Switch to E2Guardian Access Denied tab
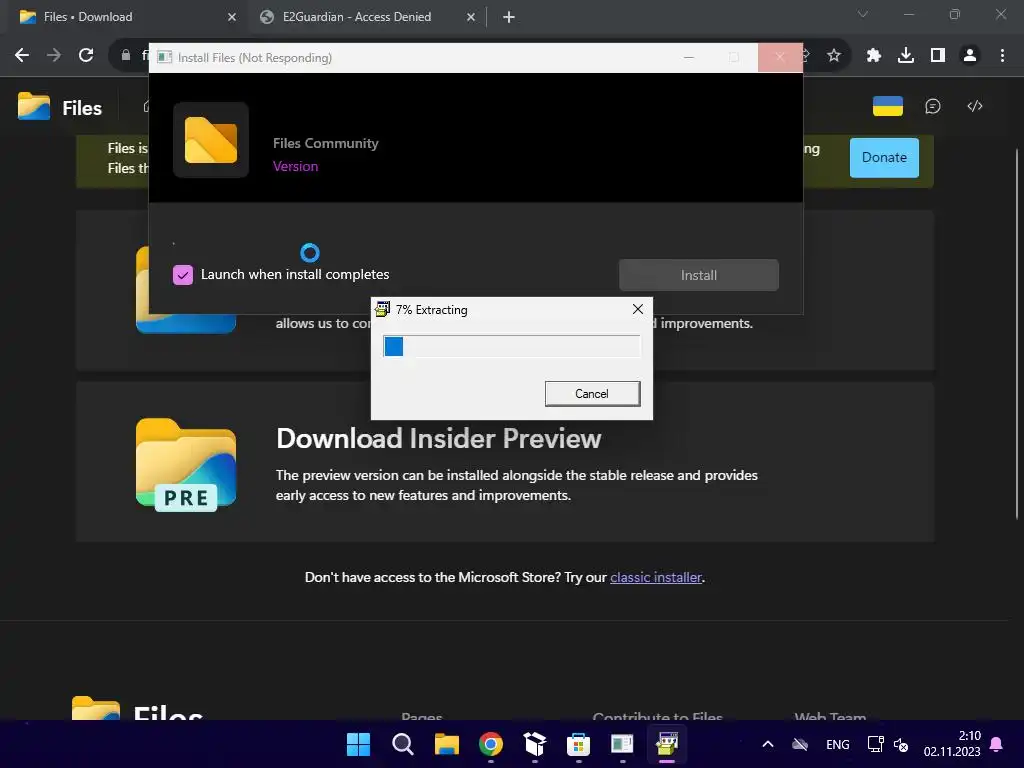Screen dimensions: 1024x768 (366, 17)
